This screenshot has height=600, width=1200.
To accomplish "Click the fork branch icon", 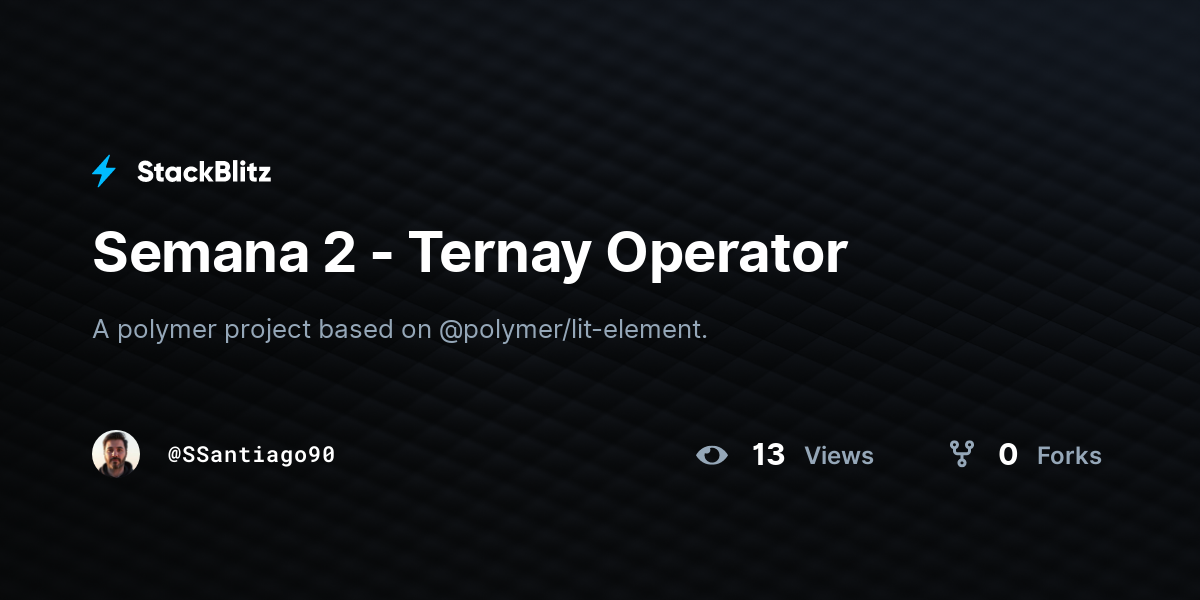I will (x=961, y=455).
